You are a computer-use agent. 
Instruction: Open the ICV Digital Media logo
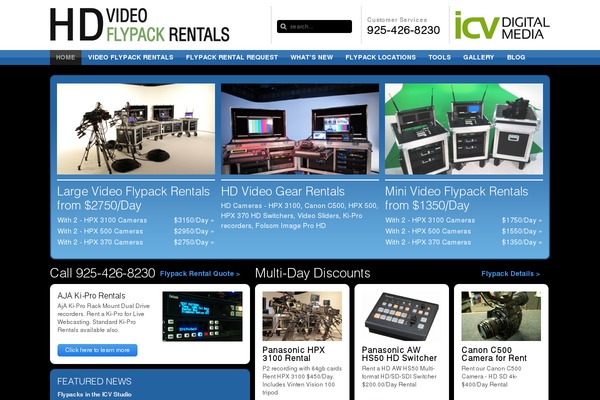click(502, 25)
